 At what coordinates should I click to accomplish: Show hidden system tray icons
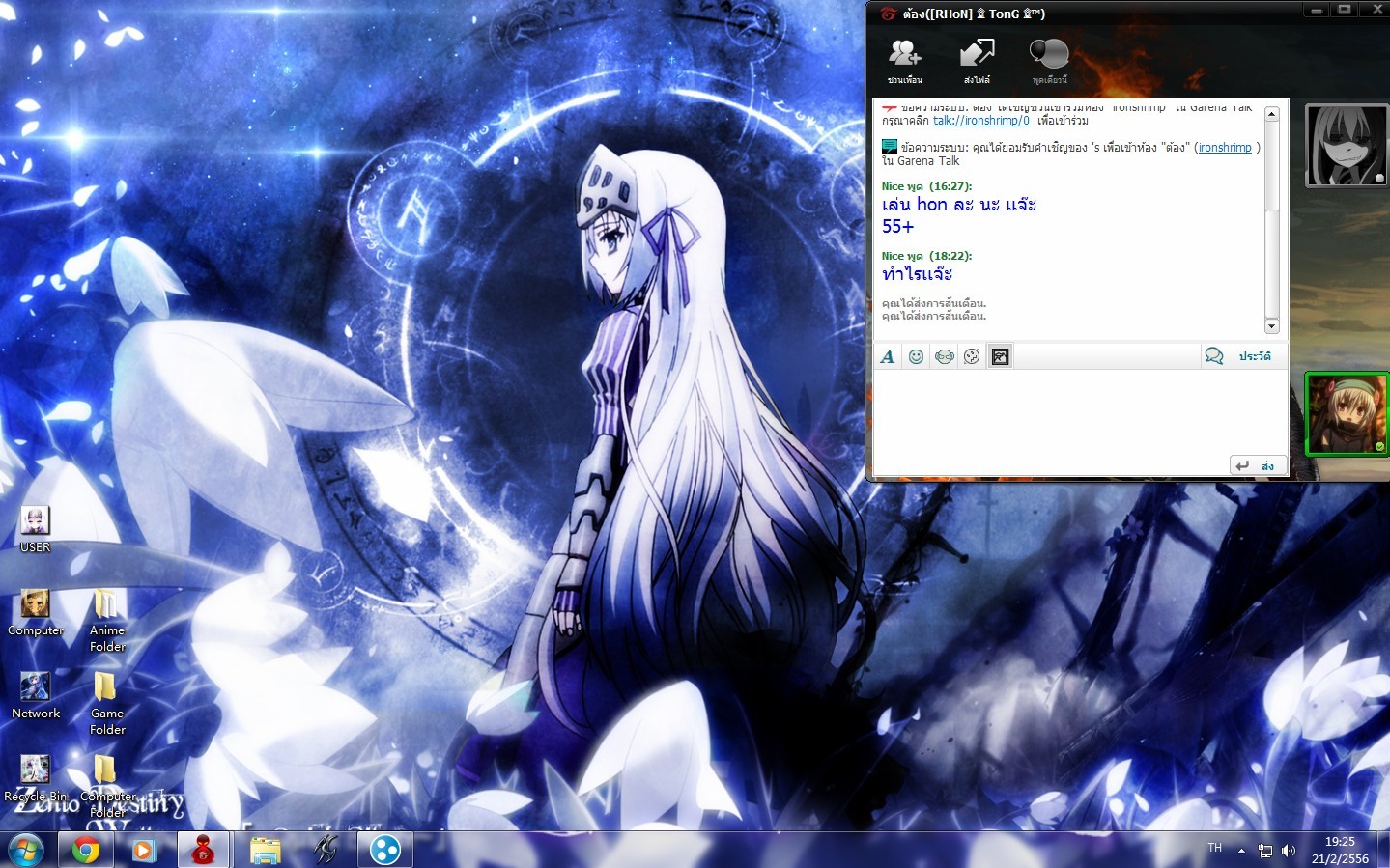pyautogui.click(x=1241, y=851)
